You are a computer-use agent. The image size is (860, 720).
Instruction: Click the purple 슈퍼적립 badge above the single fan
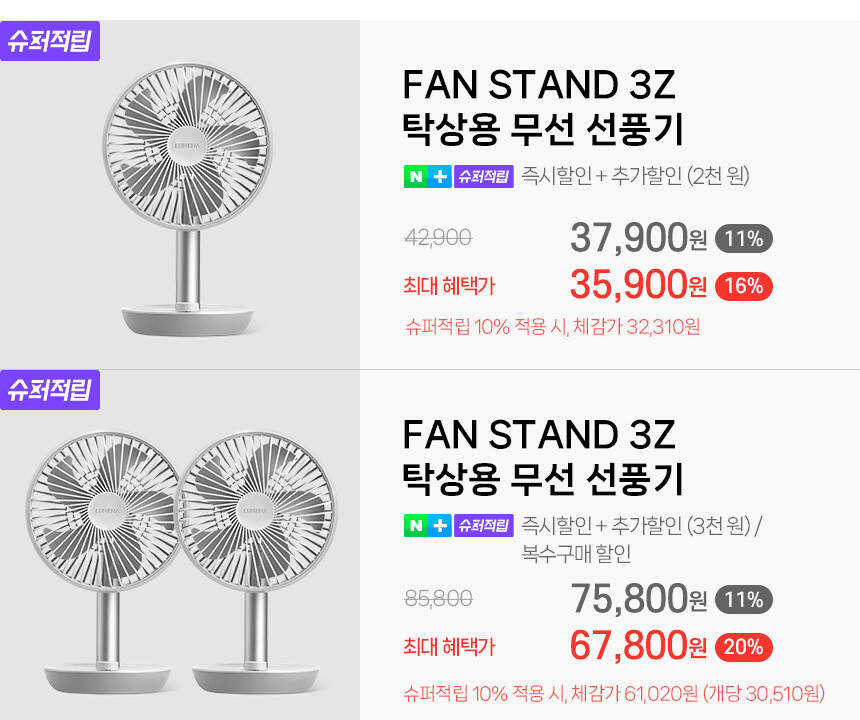[x=50, y=42]
